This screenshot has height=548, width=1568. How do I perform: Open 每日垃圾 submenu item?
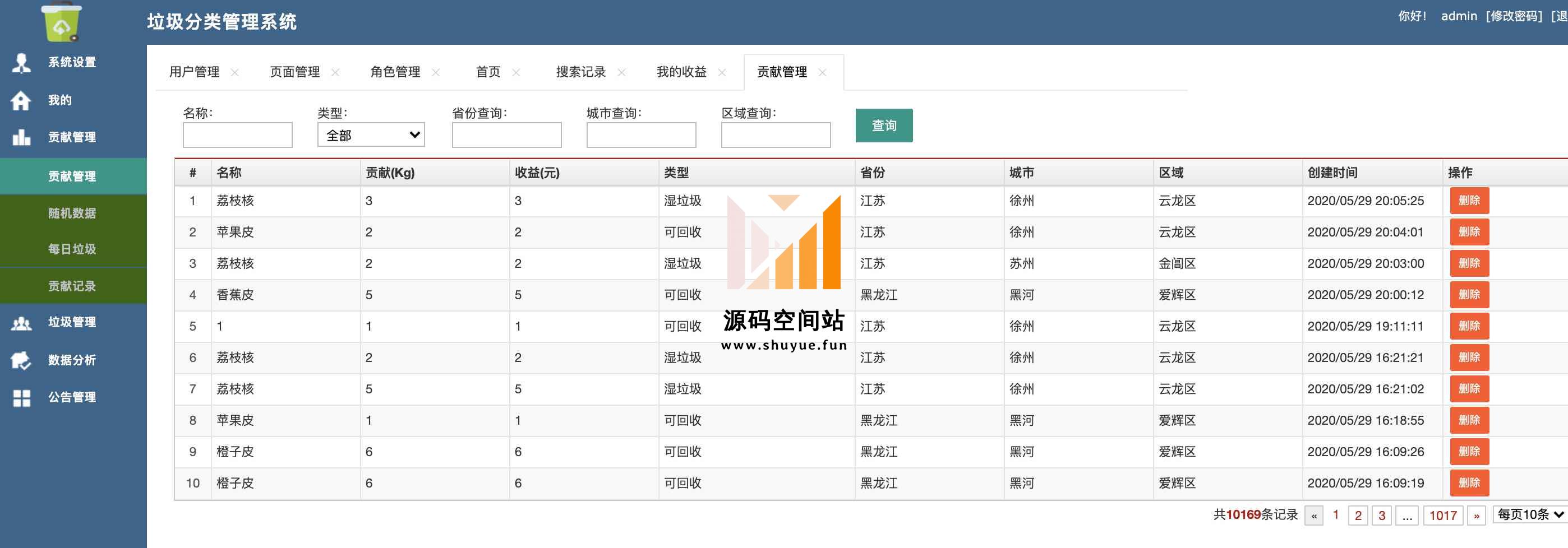pos(73,249)
